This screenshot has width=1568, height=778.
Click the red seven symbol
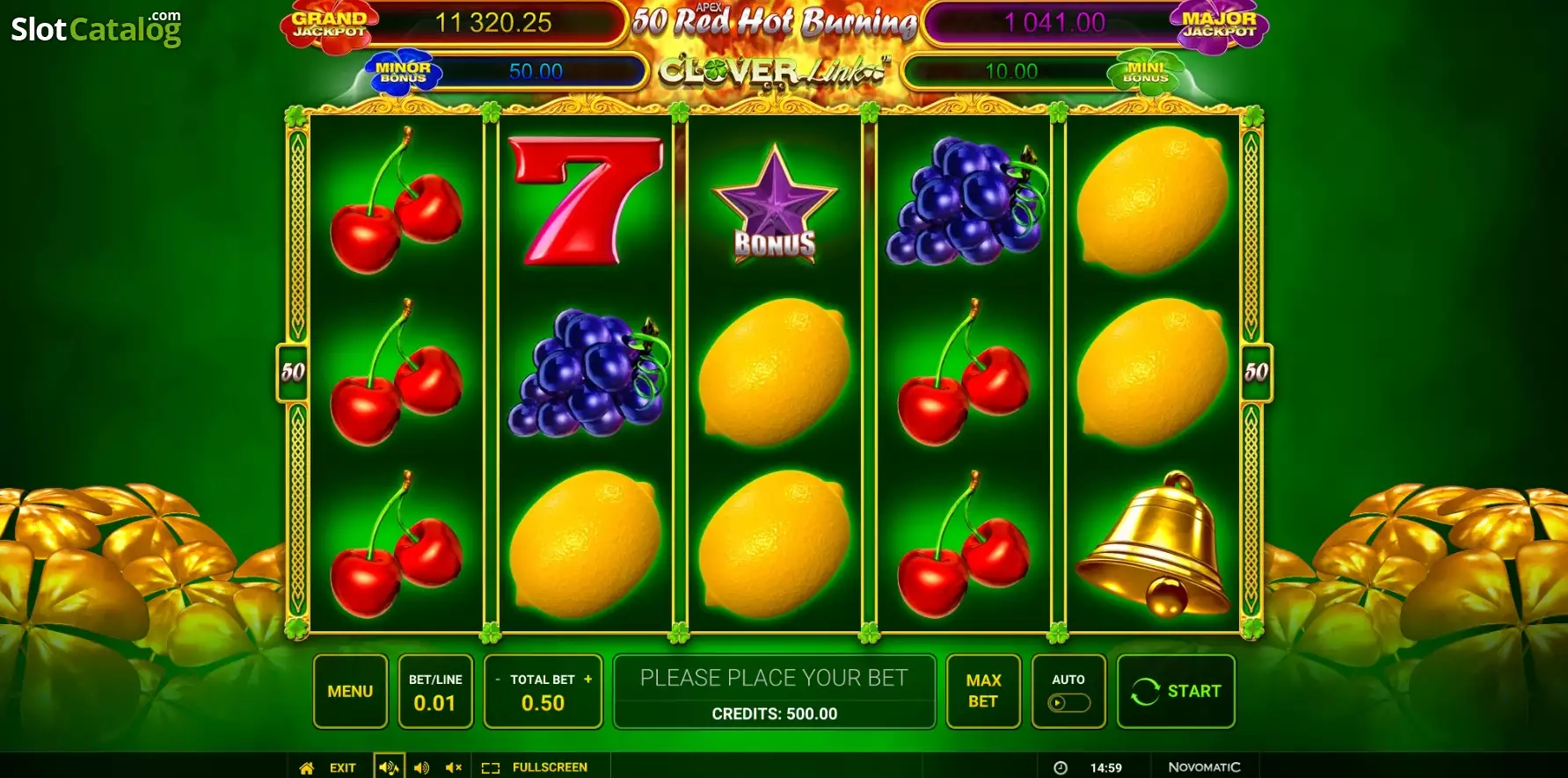[585, 200]
